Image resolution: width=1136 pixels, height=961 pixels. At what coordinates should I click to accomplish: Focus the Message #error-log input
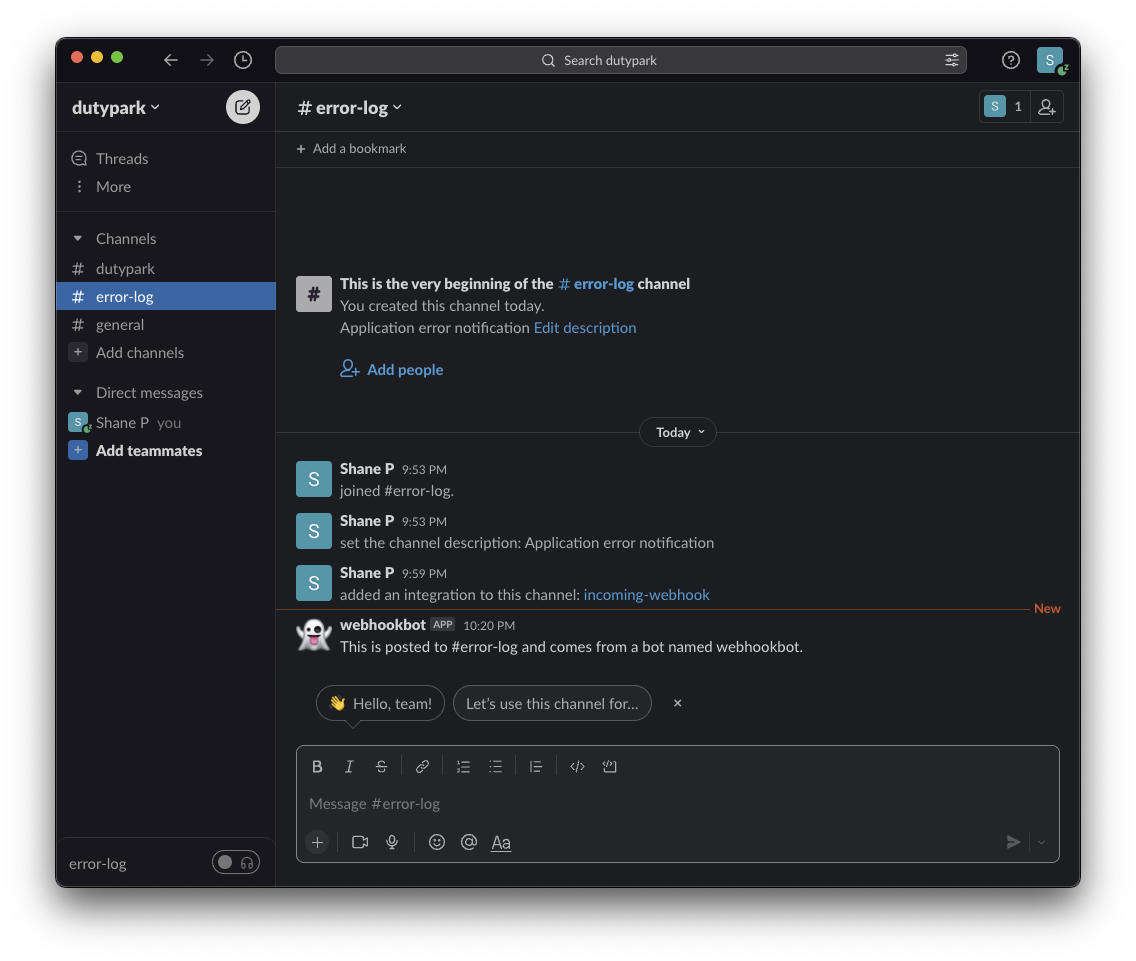(x=677, y=804)
